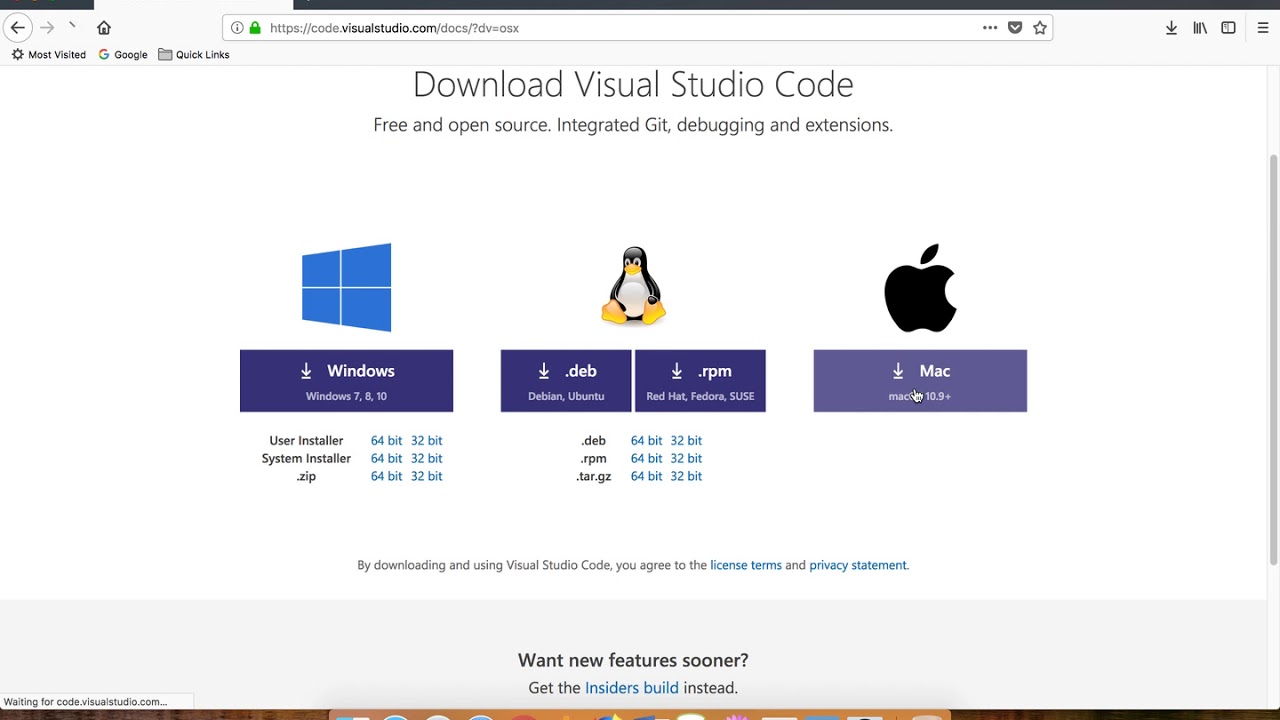Viewport: 1280px width, 720px height.
Task: Click 64 bit link in Linux .deb row
Action: [x=646, y=440]
